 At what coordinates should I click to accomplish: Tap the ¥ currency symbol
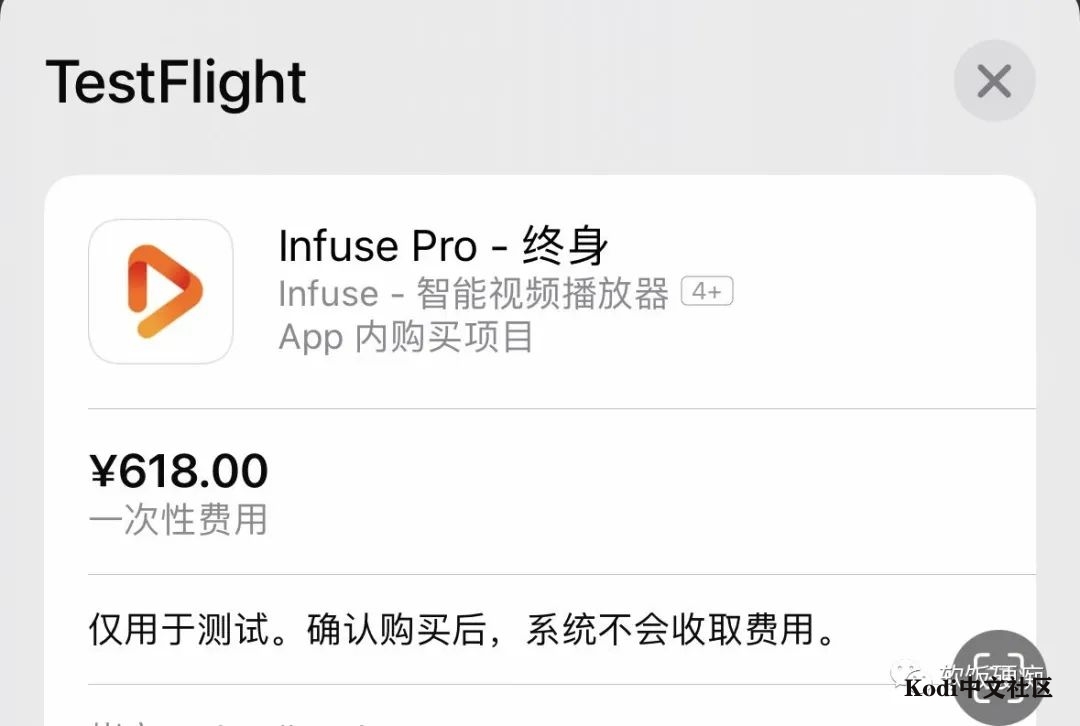pyautogui.click(x=104, y=471)
